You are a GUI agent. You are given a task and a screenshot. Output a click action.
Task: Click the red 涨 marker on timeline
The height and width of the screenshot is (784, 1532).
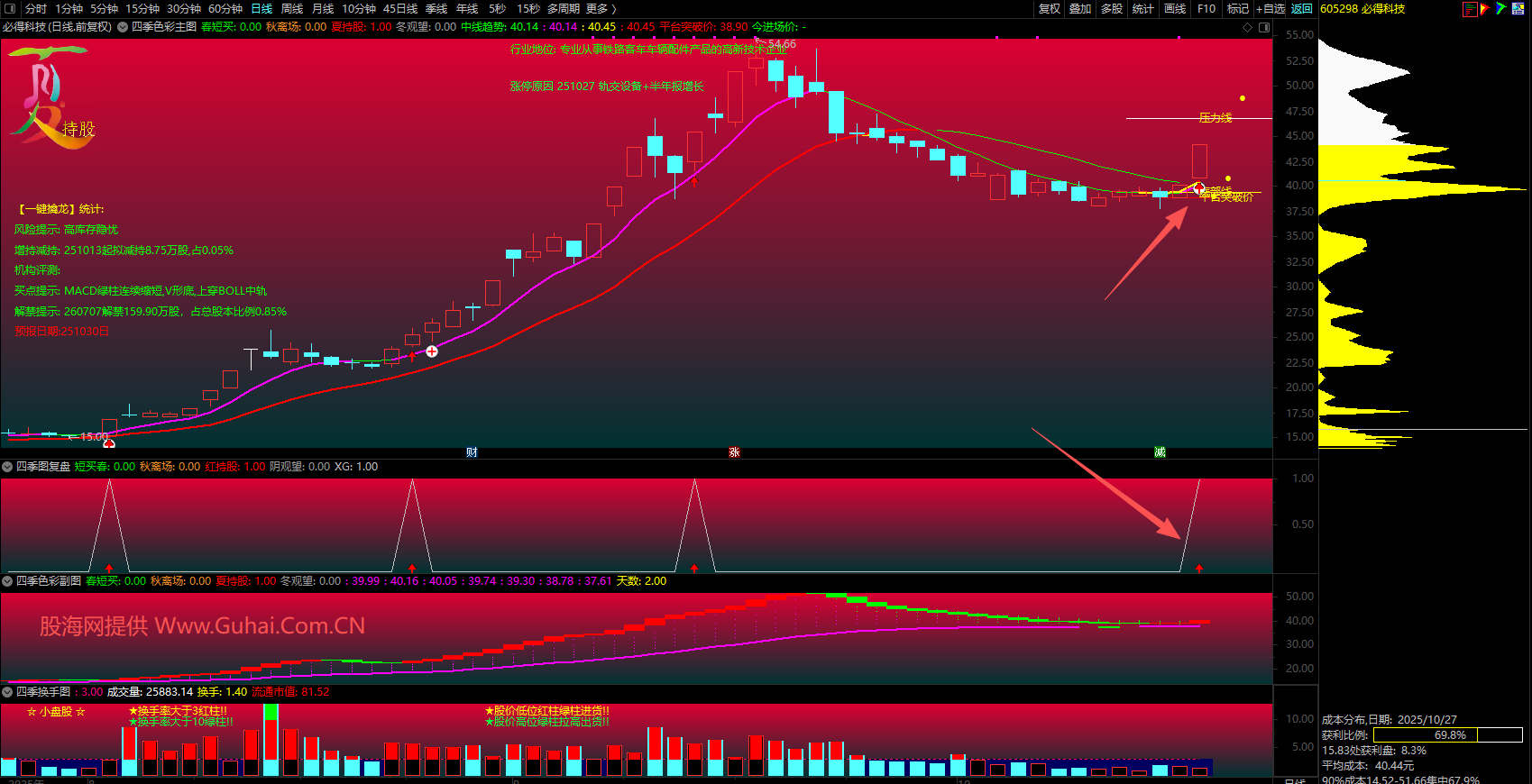click(x=734, y=452)
